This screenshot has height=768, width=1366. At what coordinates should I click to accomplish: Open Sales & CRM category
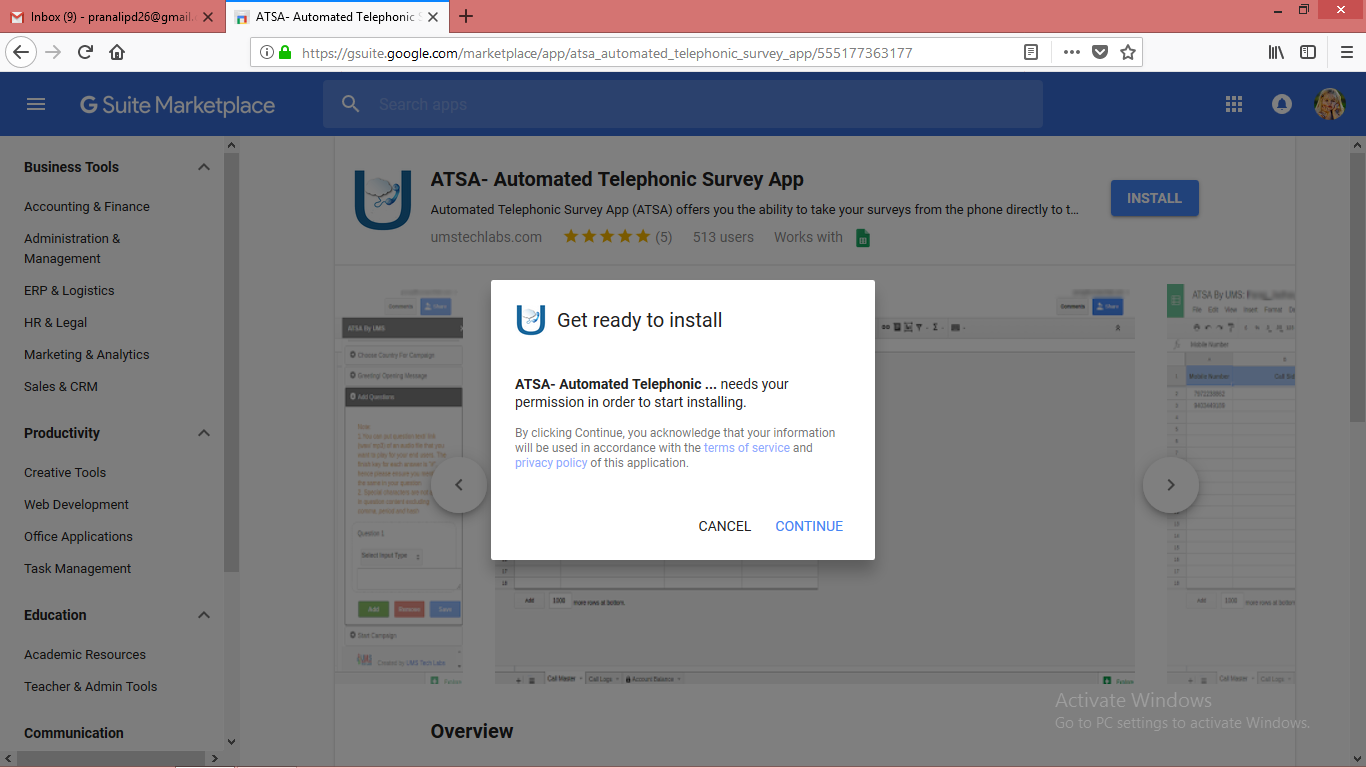point(61,387)
